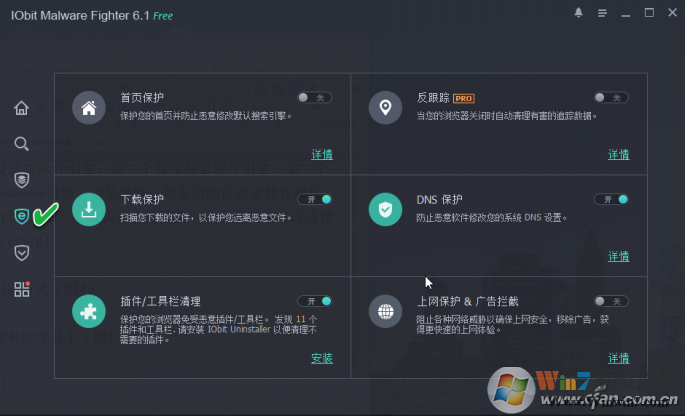Open 详情 link for 首页保护
The height and width of the screenshot is (416, 685).
[322, 155]
